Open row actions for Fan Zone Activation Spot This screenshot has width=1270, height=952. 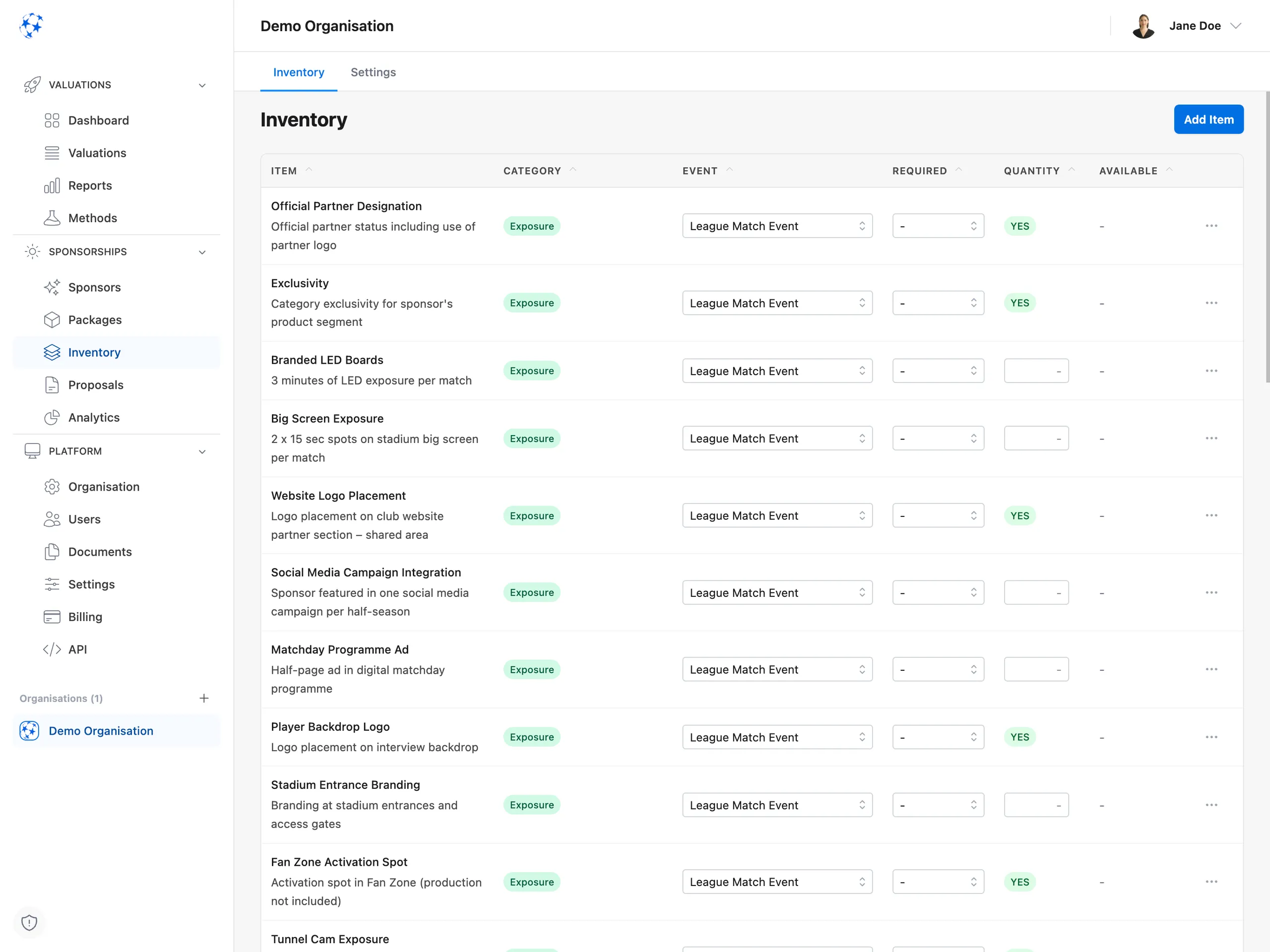coord(1211,882)
